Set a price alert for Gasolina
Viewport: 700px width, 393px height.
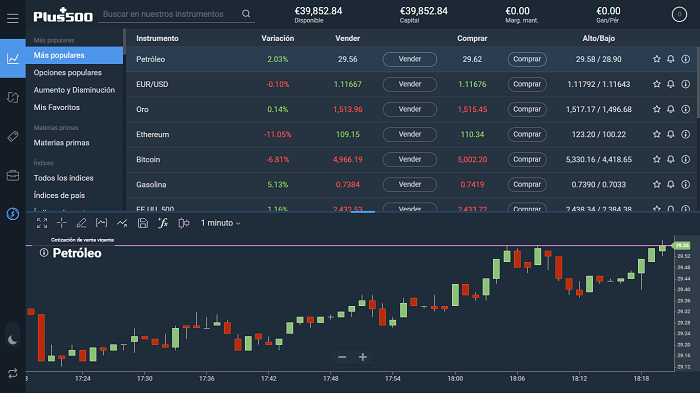coord(671,184)
